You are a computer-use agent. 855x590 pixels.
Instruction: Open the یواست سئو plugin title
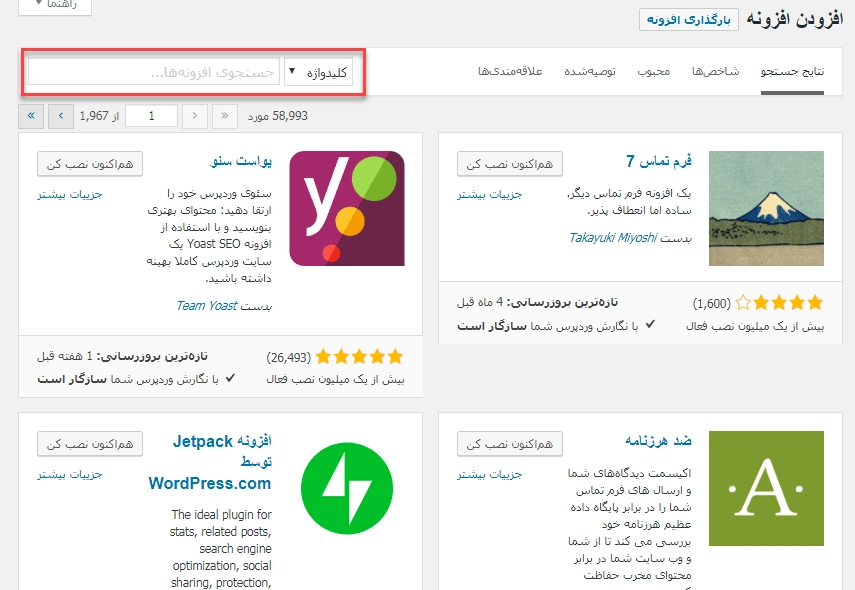[241, 161]
